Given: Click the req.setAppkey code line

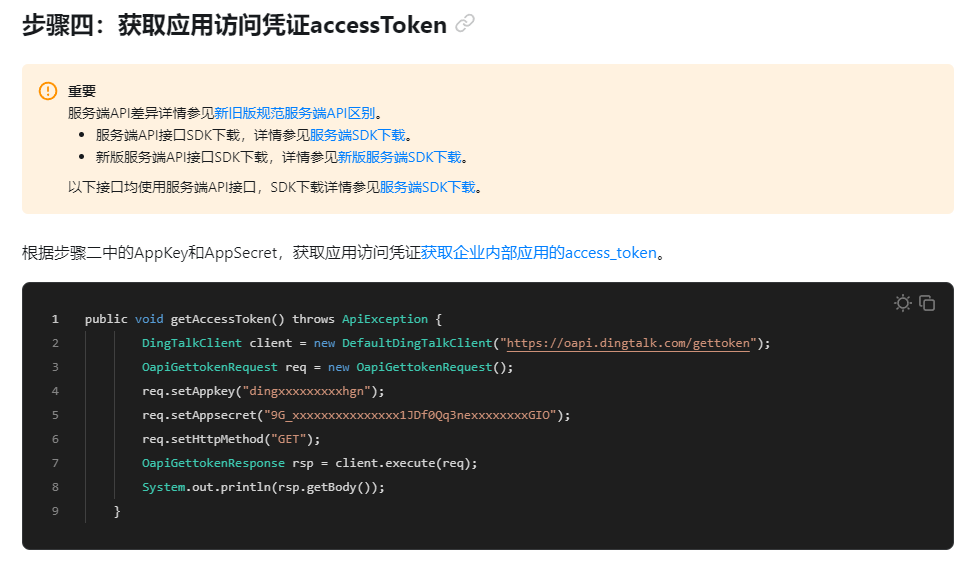Looking at the screenshot, I should pyautogui.click(x=262, y=391).
